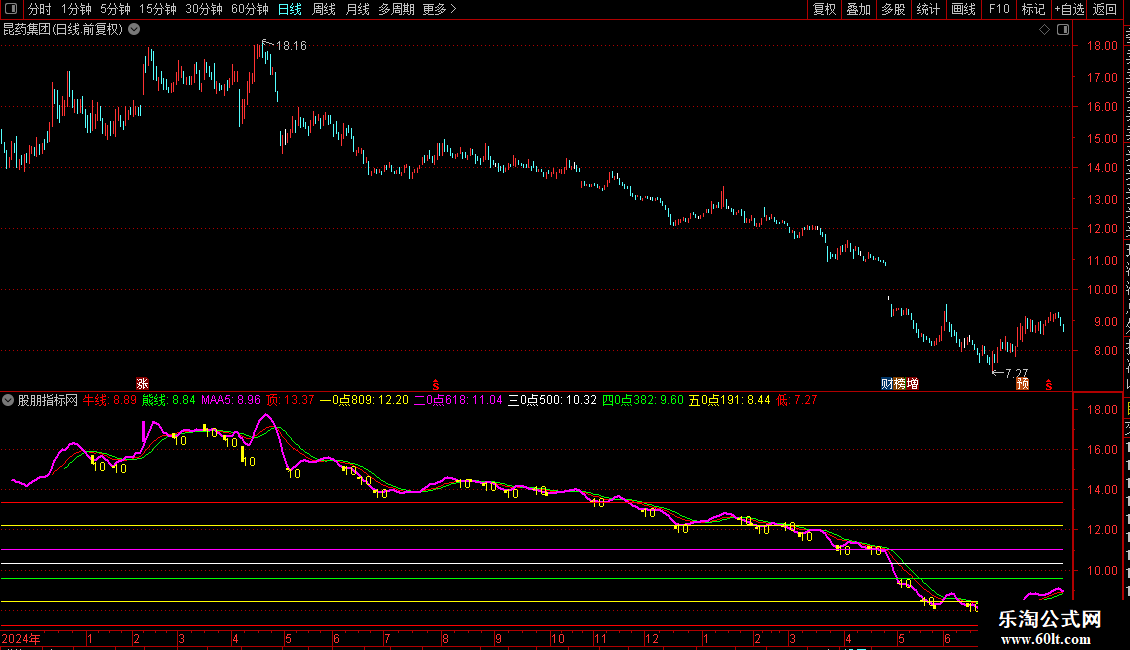The height and width of the screenshot is (650, 1130).
Task: Click the 一0点809: 12.20 value
Action: pos(364,400)
